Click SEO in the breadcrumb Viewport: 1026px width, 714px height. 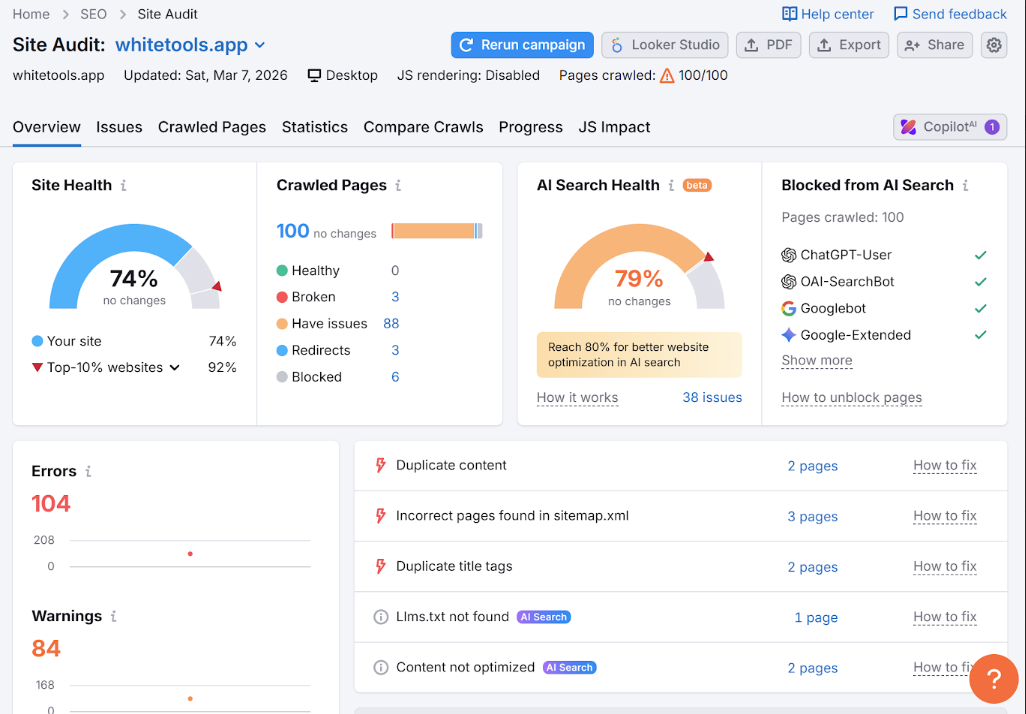tap(92, 14)
